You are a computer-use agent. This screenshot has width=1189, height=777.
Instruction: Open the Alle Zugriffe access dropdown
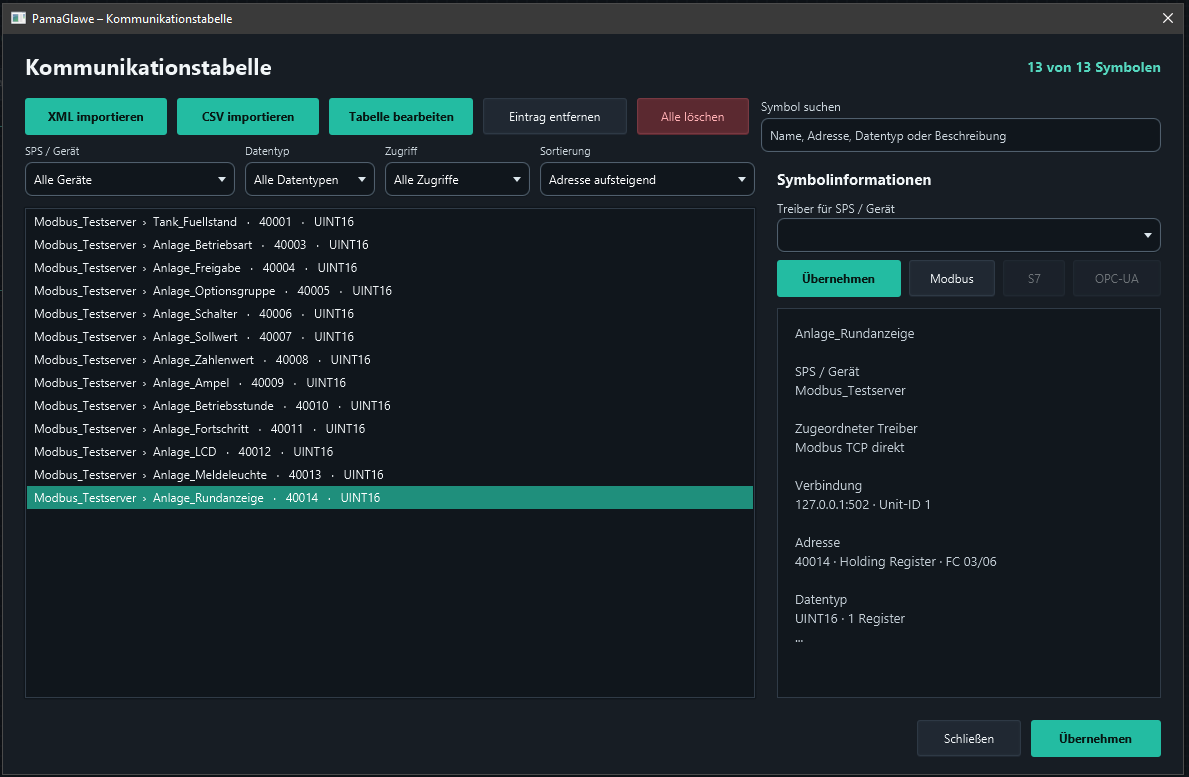tap(457, 180)
